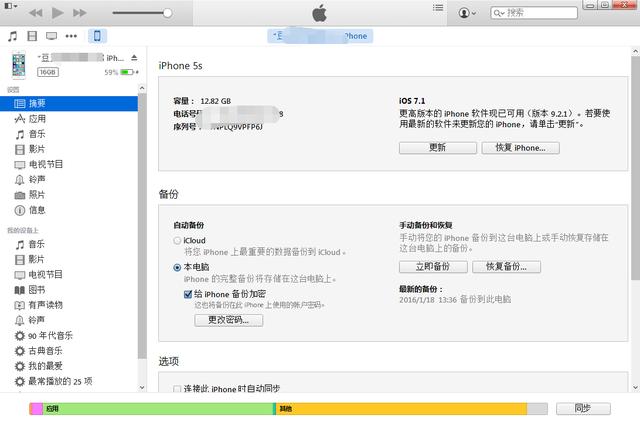Open the mini player menu icon
This screenshot has height=425, width=640.
click(11, 6)
